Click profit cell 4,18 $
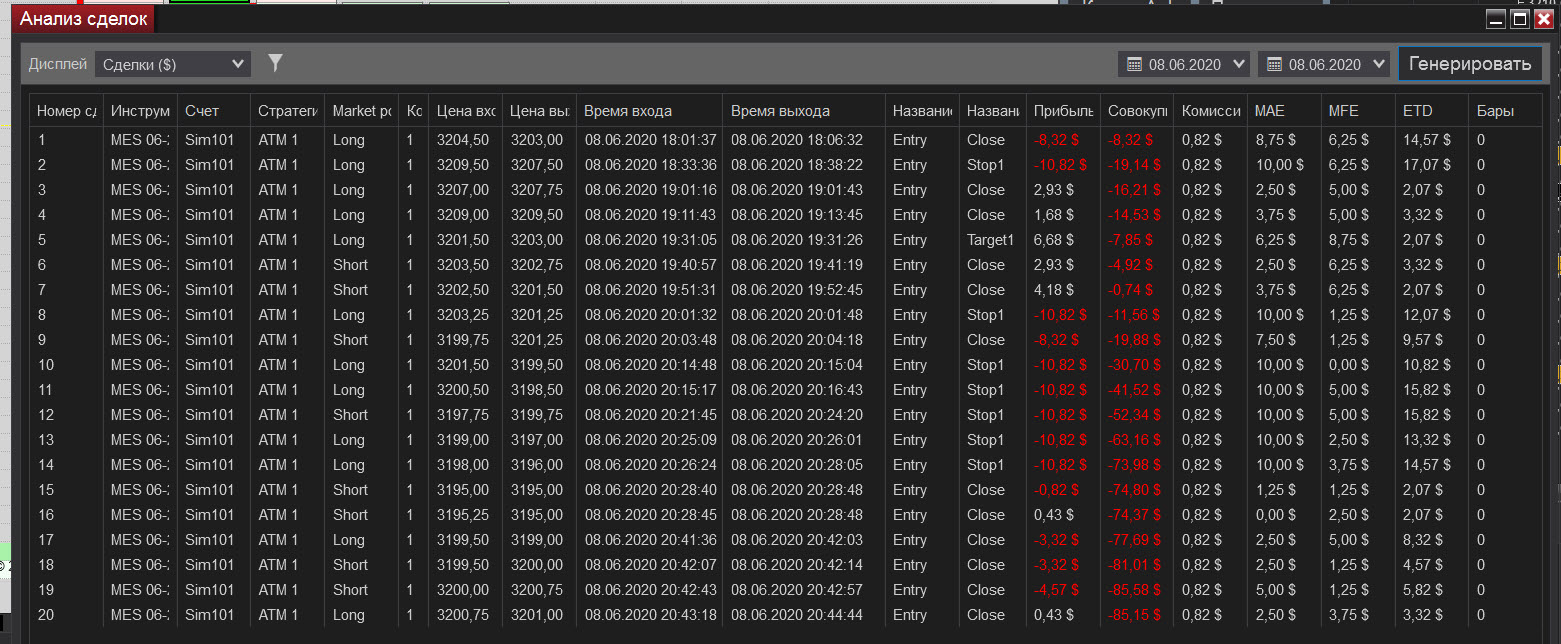The width and height of the screenshot is (1561, 644). point(1054,290)
